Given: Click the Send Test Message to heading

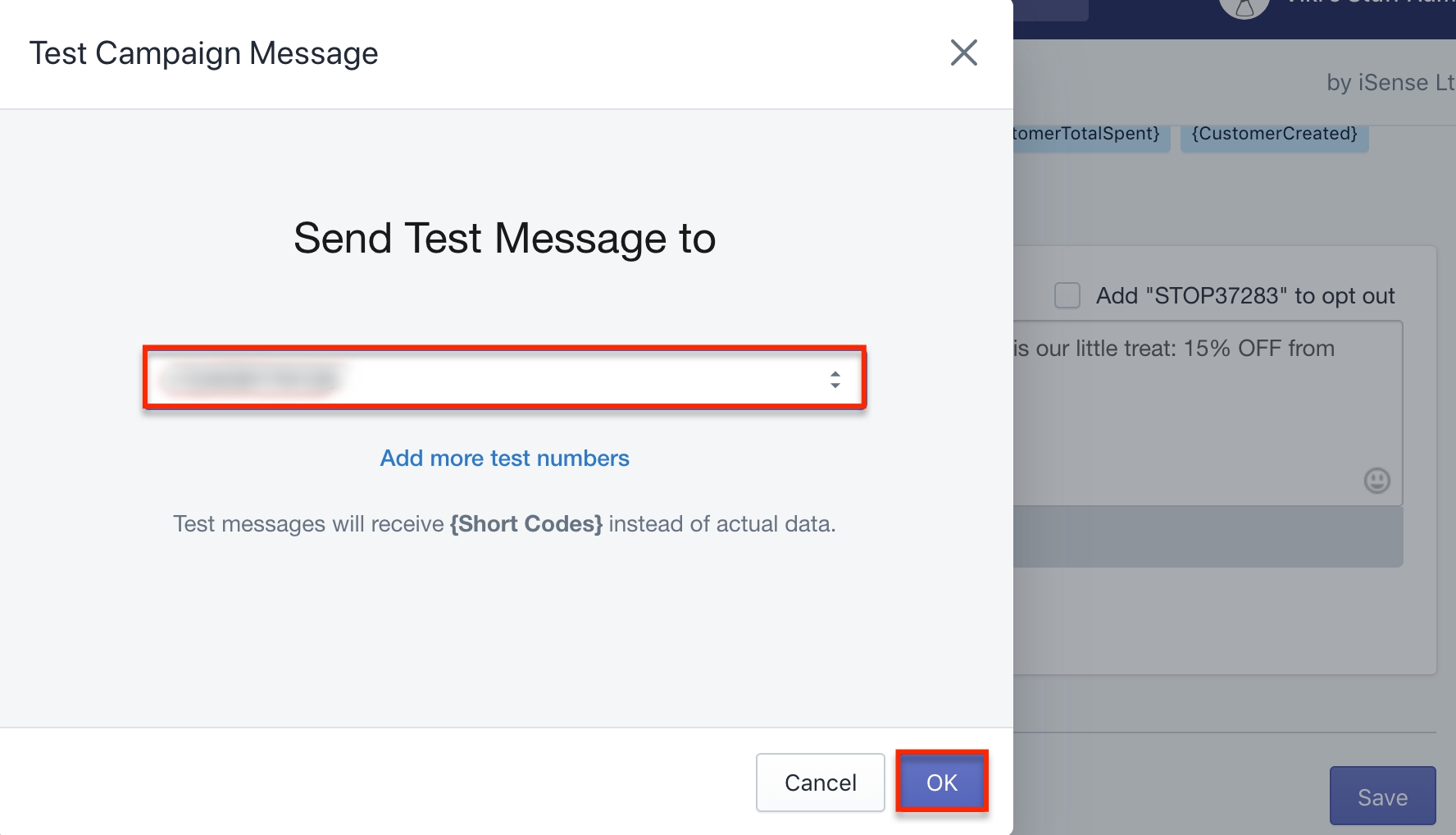Looking at the screenshot, I should coord(505,239).
